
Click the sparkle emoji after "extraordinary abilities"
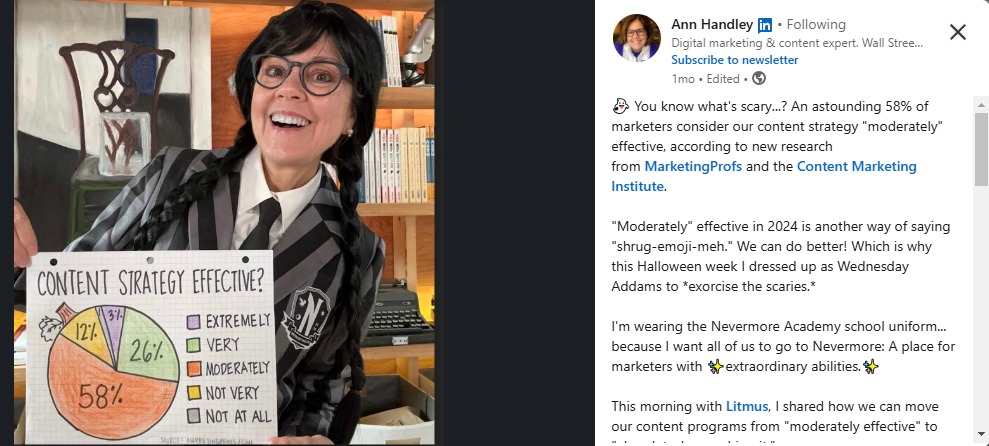(871, 366)
